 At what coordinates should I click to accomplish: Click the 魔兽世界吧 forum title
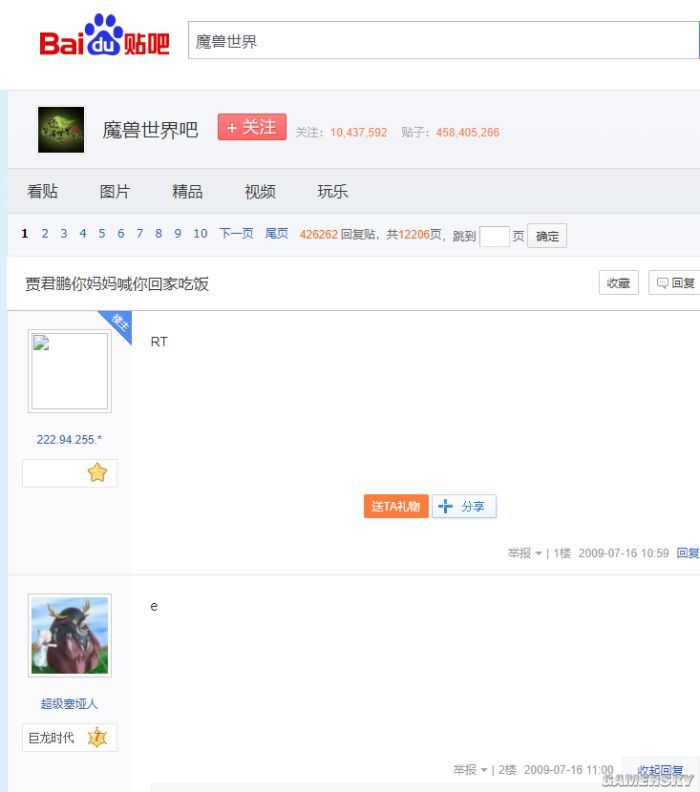150,130
